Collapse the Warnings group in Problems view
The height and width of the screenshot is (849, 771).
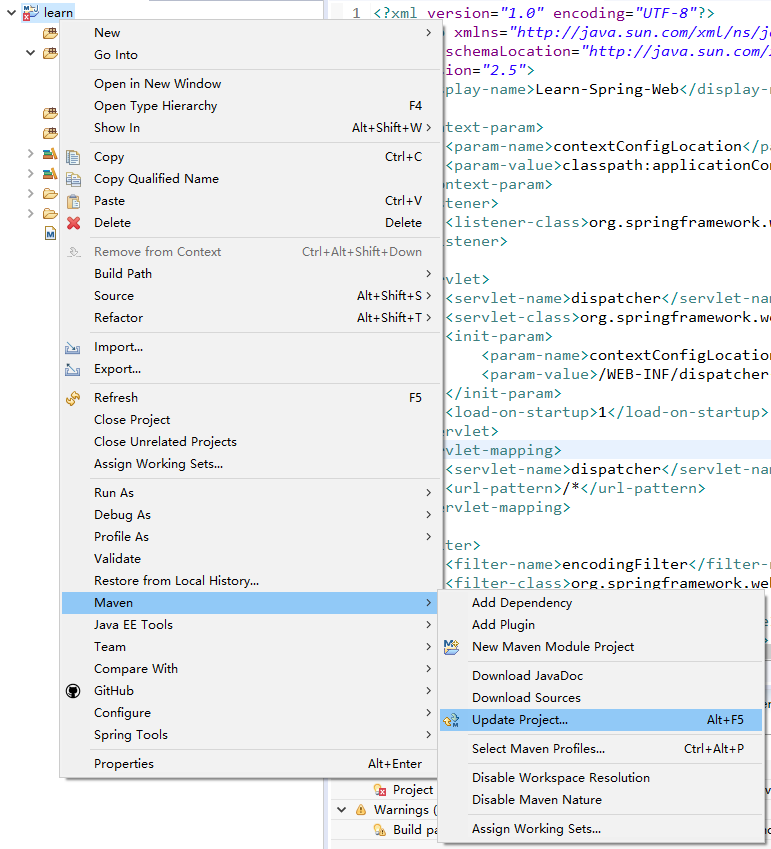click(x=342, y=810)
